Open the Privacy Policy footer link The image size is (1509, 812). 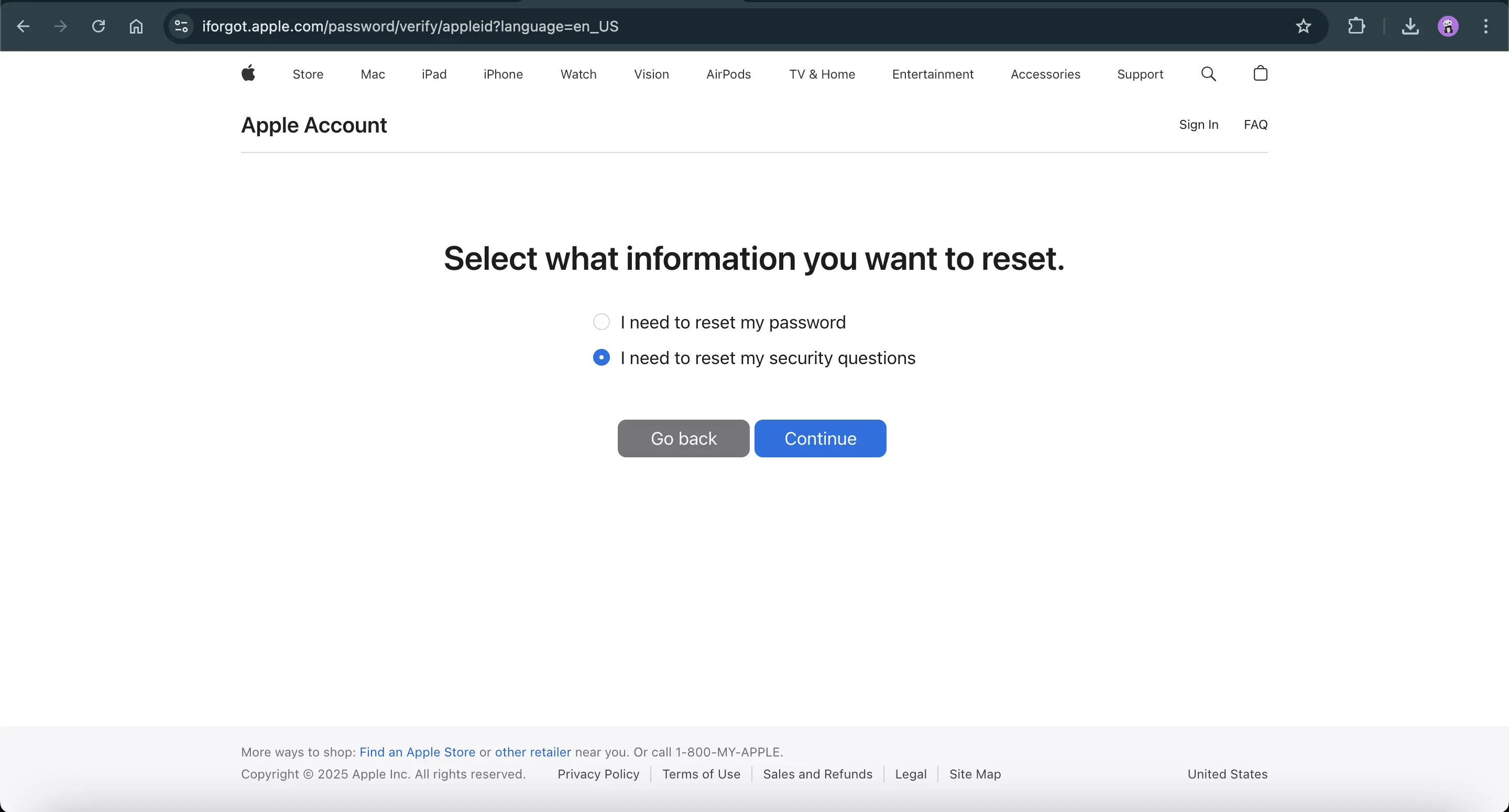point(598,774)
